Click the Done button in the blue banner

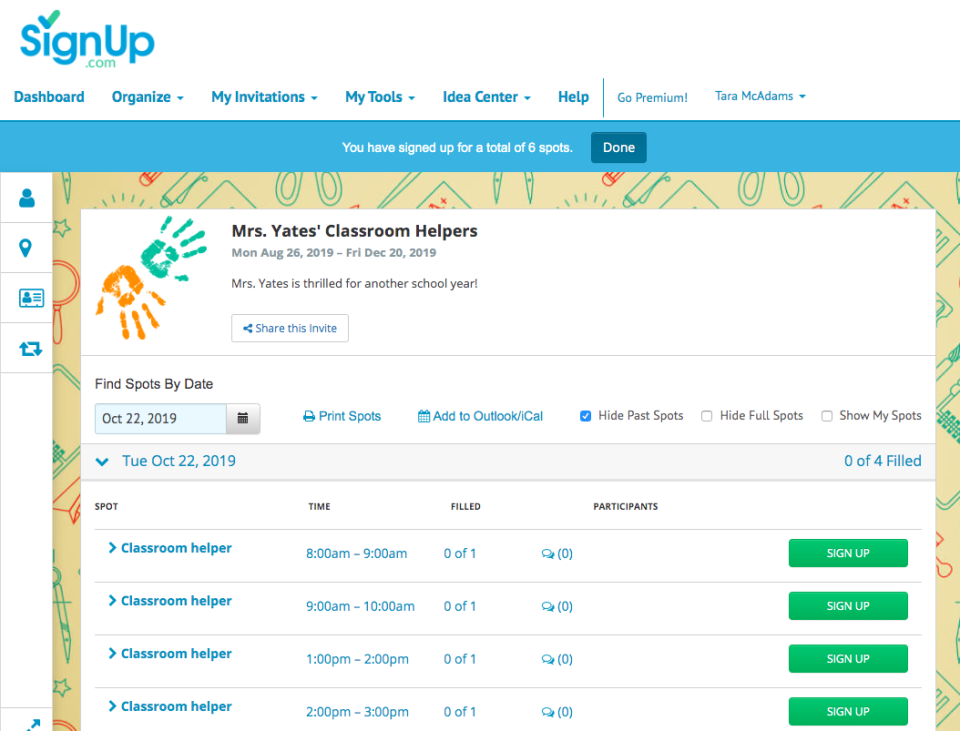click(x=618, y=146)
